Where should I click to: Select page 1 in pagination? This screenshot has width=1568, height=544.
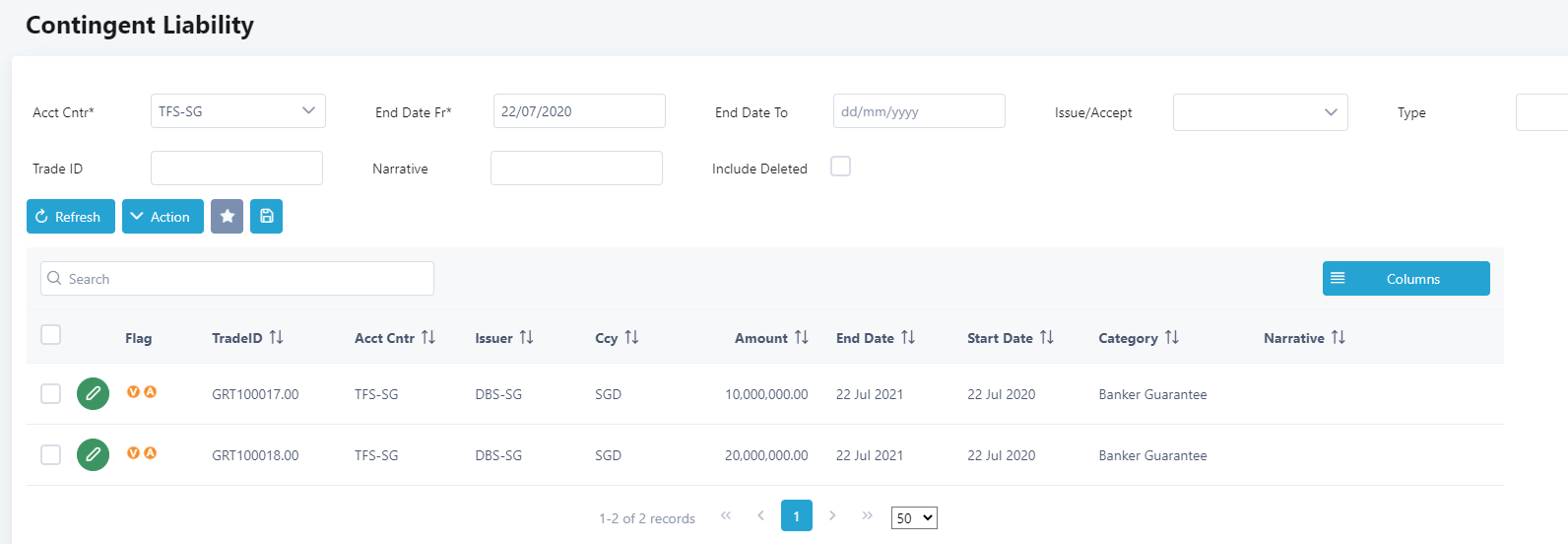click(x=796, y=515)
